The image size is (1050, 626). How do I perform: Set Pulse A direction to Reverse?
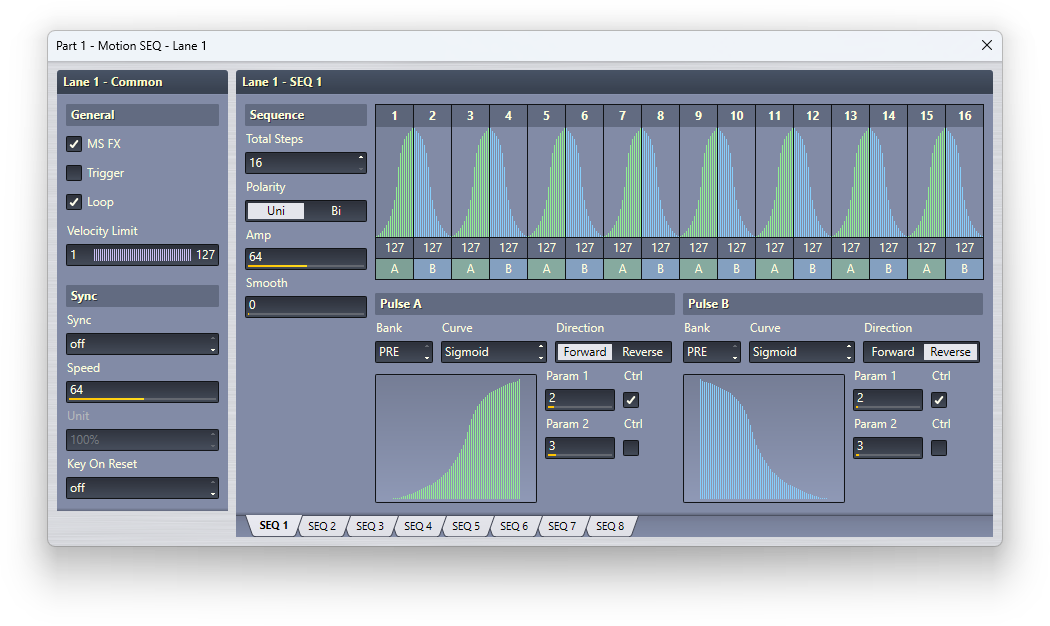[642, 352]
